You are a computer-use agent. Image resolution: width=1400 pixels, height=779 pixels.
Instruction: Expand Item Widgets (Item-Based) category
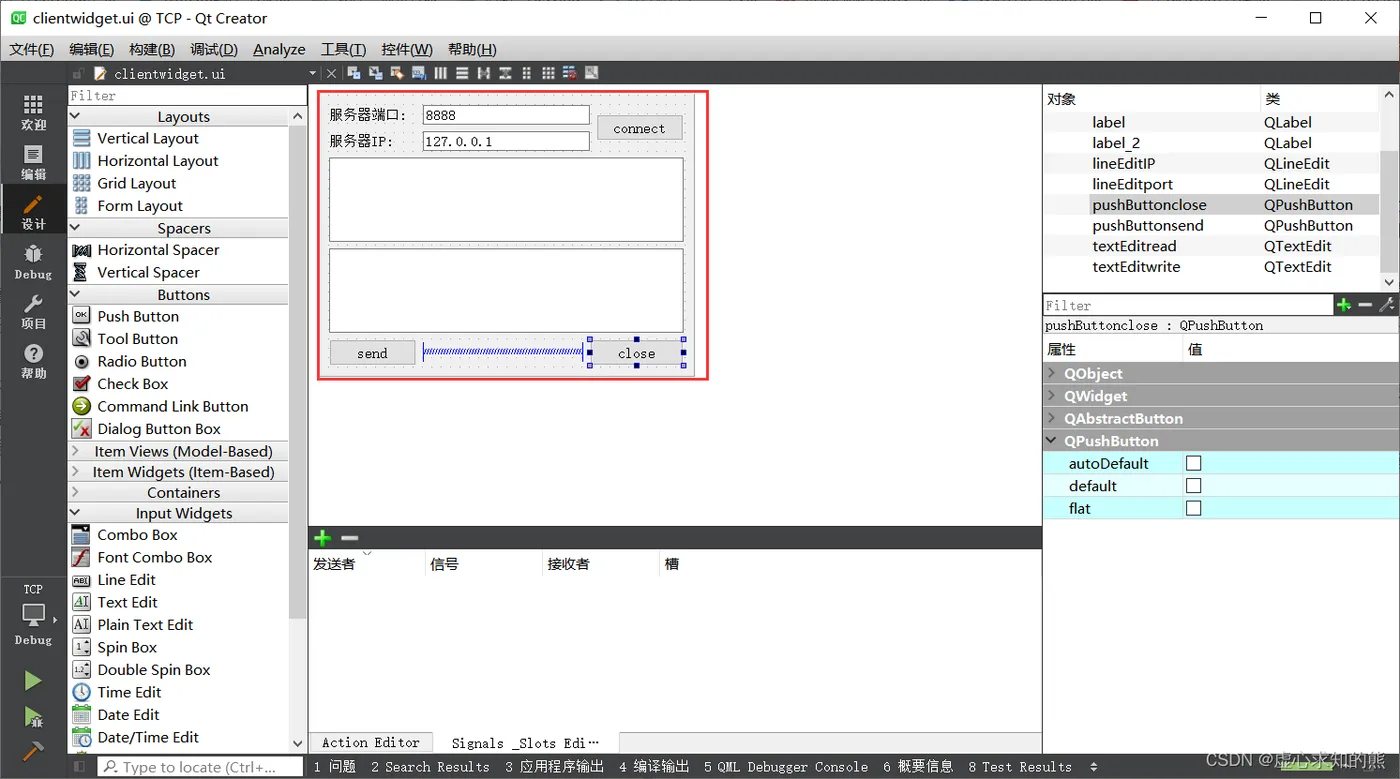[75, 472]
